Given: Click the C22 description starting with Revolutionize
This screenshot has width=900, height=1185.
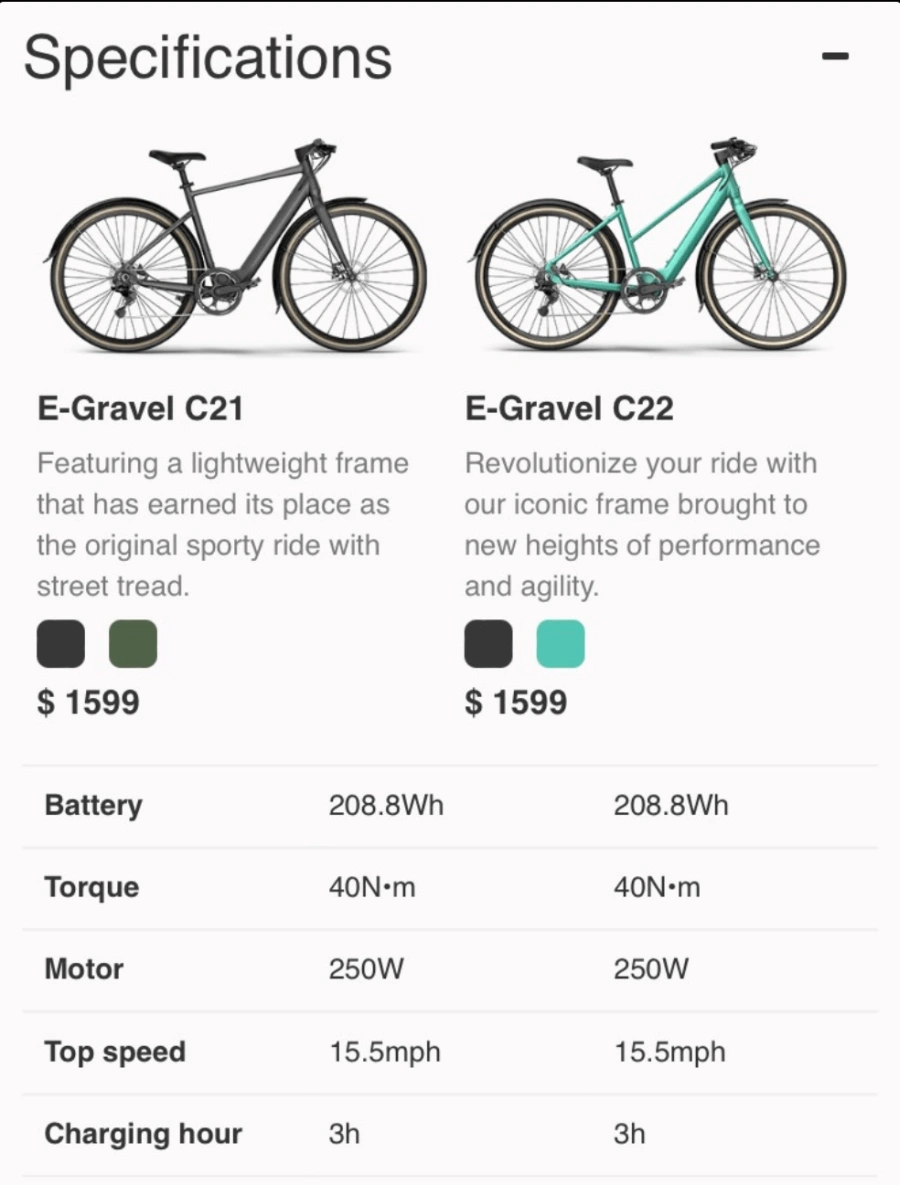Looking at the screenshot, I should (x=642, y=524).
